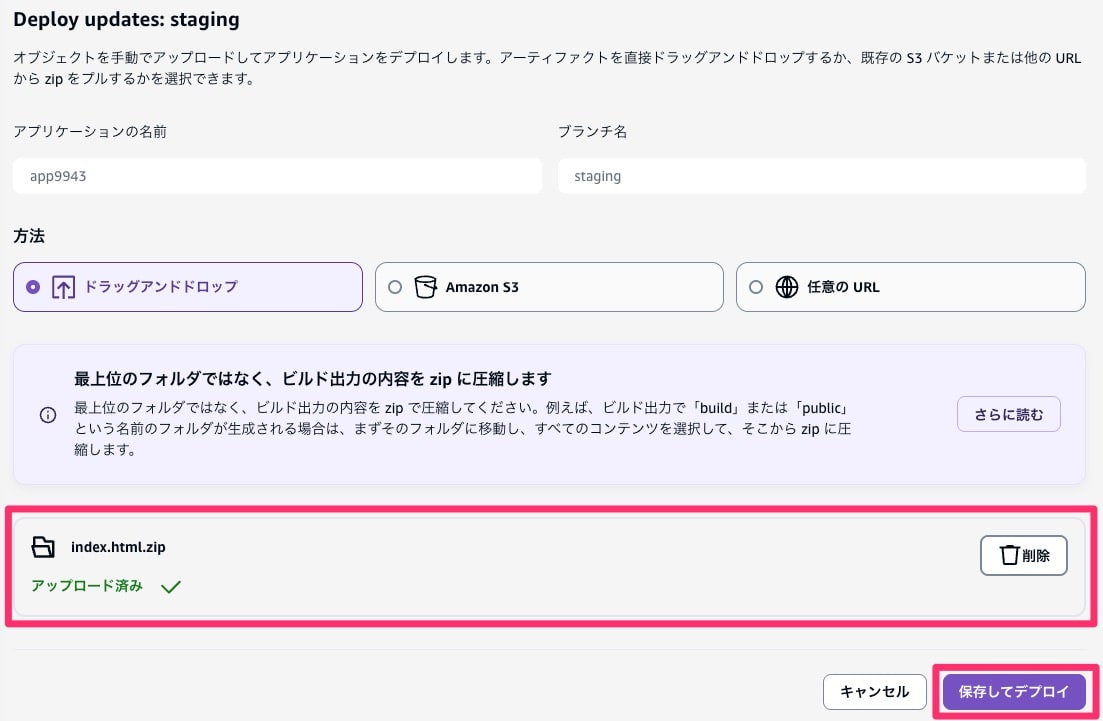Screen dimensions: 1103x721
Task: Click the app name field showing app9943
Action: click(277, 176)
